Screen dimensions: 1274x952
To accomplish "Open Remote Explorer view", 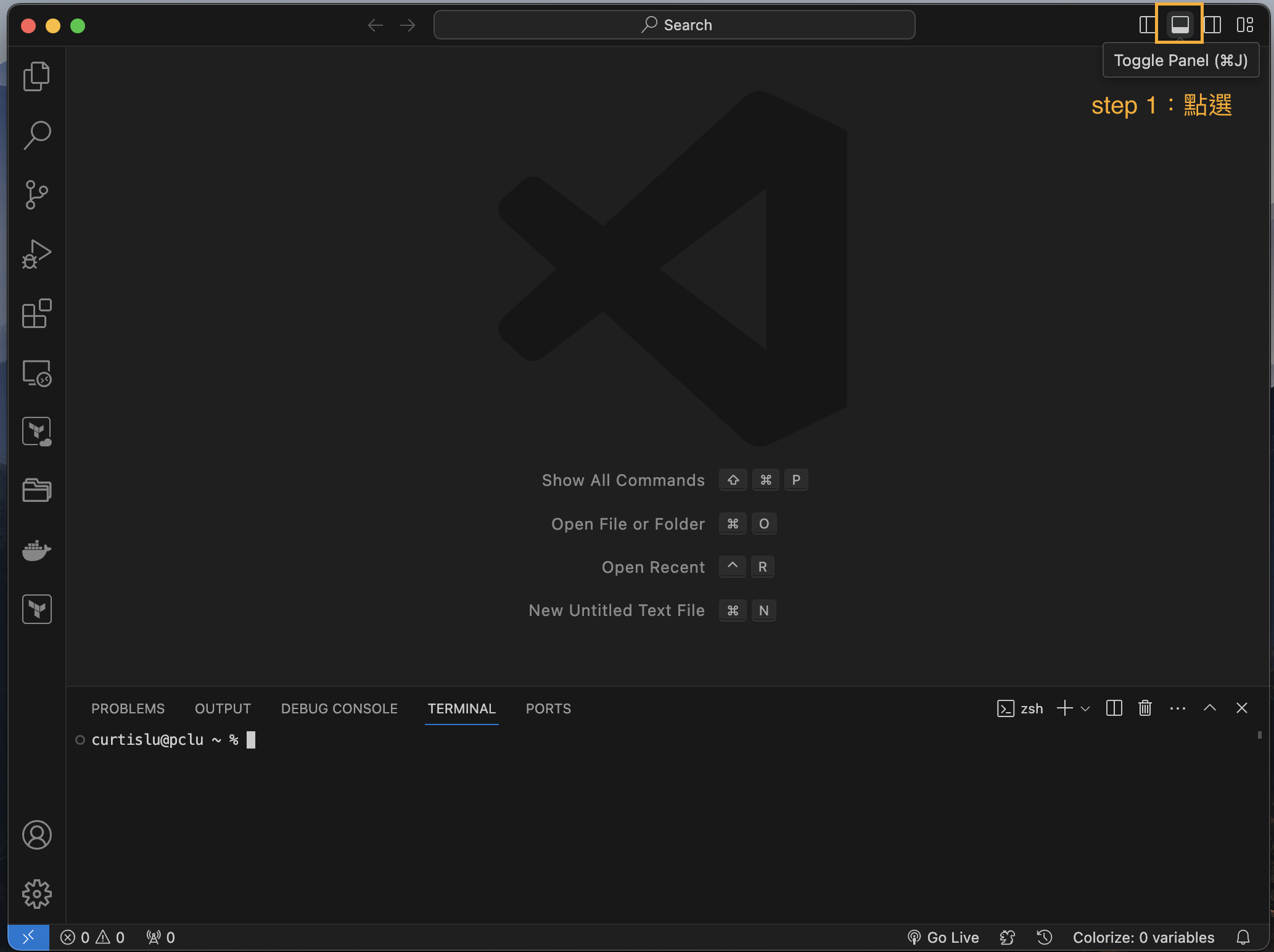I will click(x=36, y=373).
